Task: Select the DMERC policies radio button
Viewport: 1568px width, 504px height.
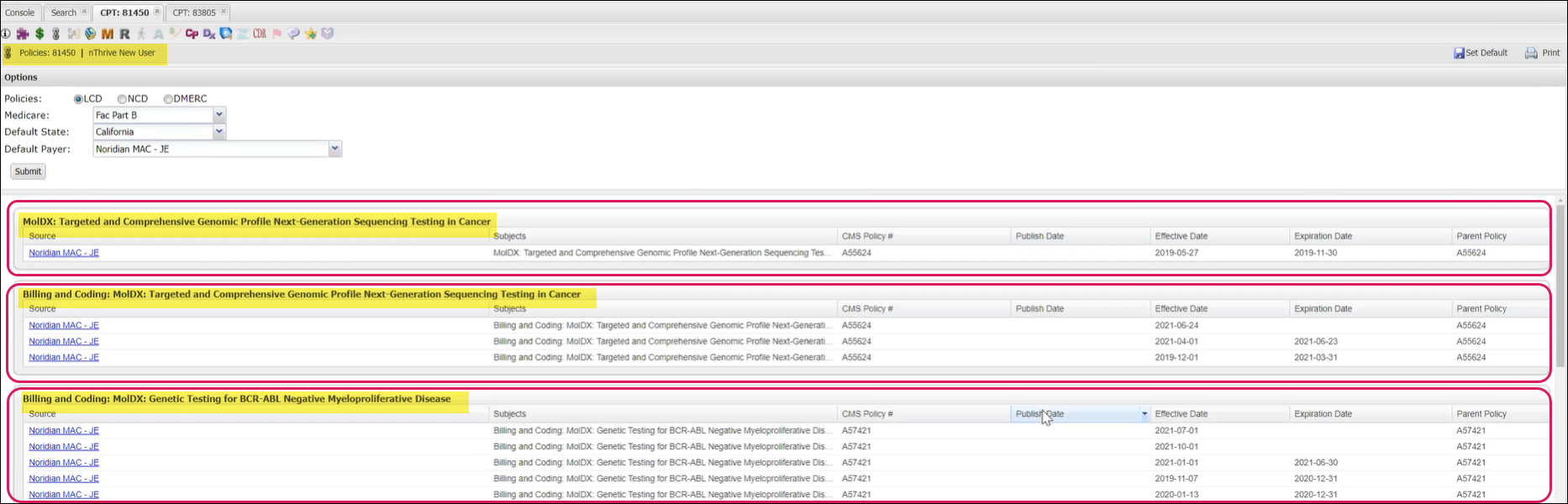Action: click(x=168, y=99)
